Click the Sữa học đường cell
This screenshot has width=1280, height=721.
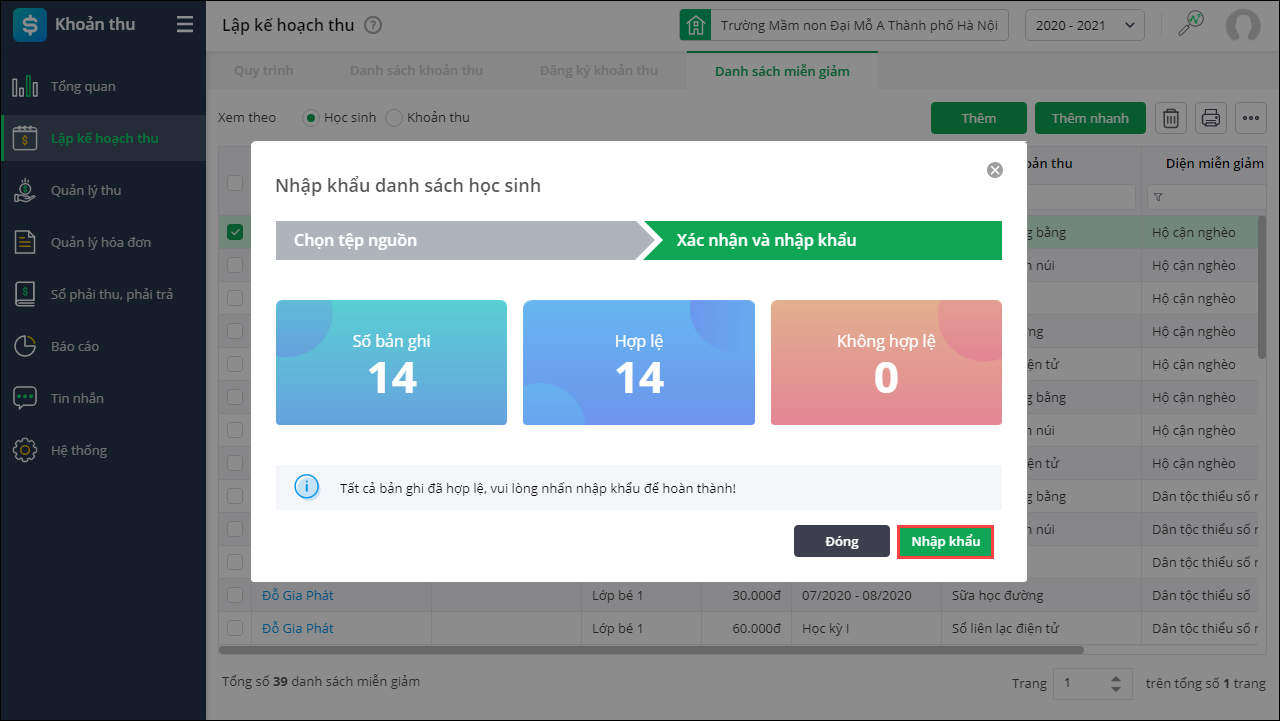(1042, 595)
